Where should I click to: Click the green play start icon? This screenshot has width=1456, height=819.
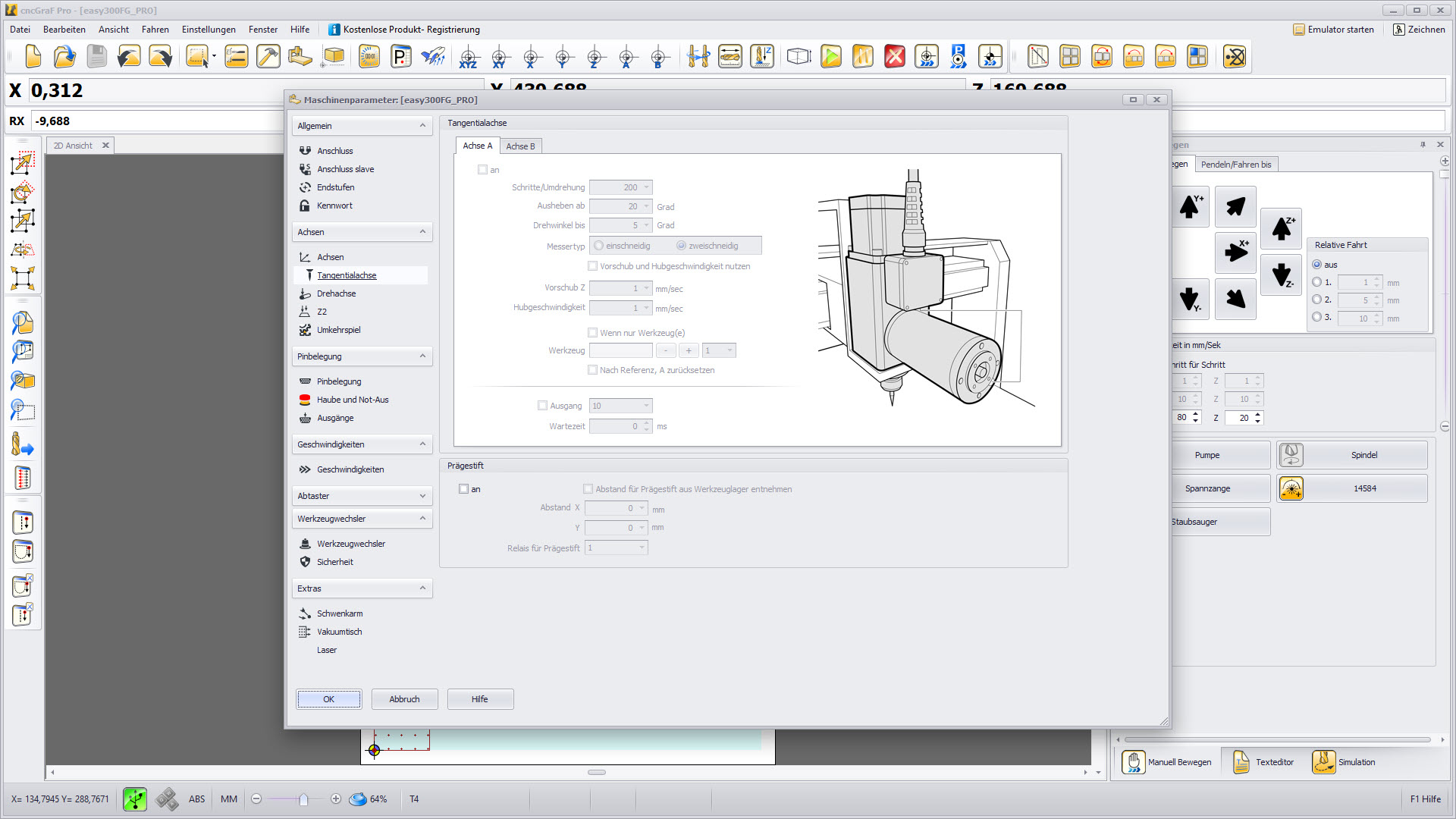pyautogui.click(x=831, y=57)
